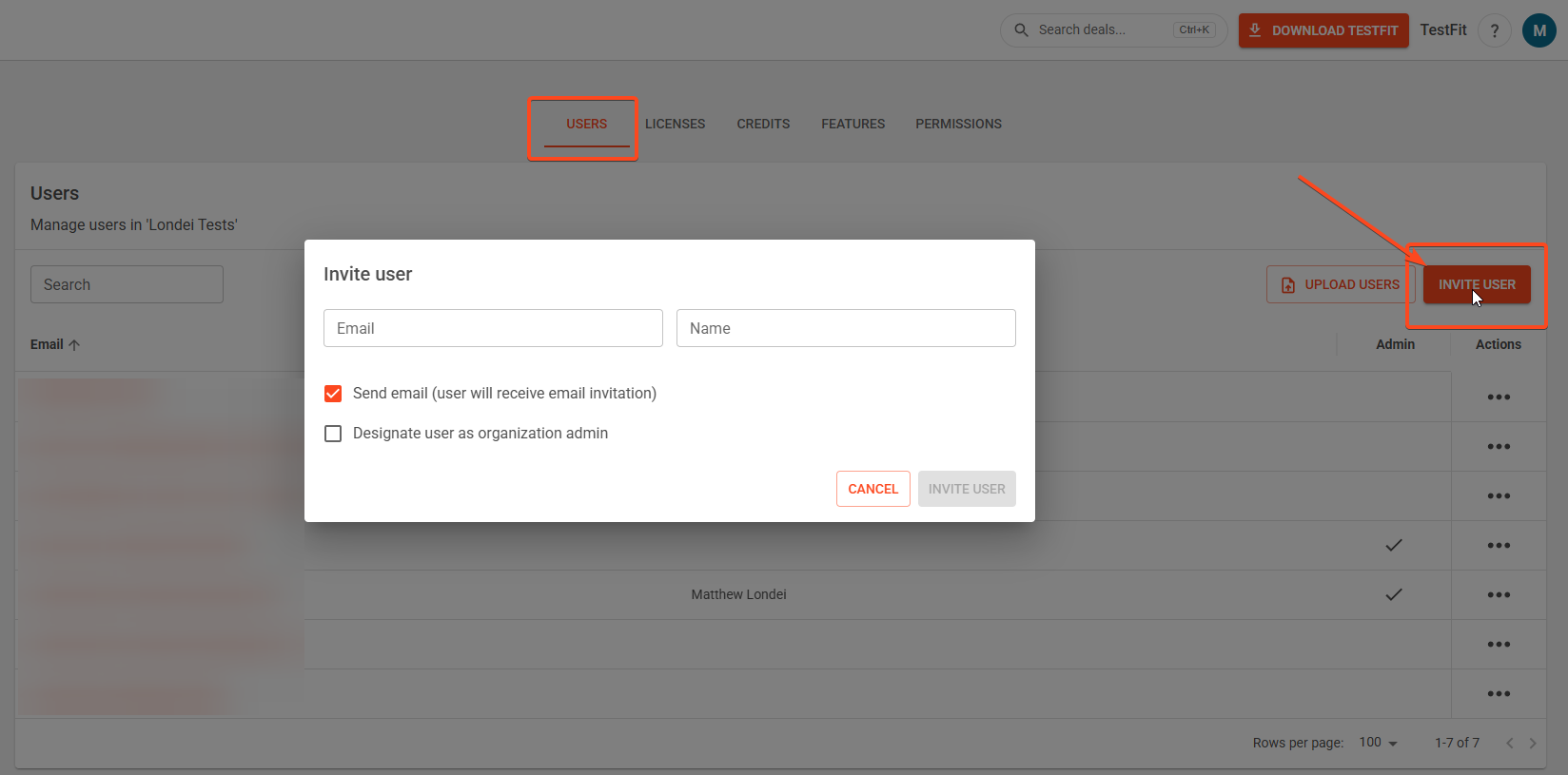This screenshot has width=1568, height=775.
Task: Open actions menu for the seventh user row
Action: click(x=1499, y=694)
